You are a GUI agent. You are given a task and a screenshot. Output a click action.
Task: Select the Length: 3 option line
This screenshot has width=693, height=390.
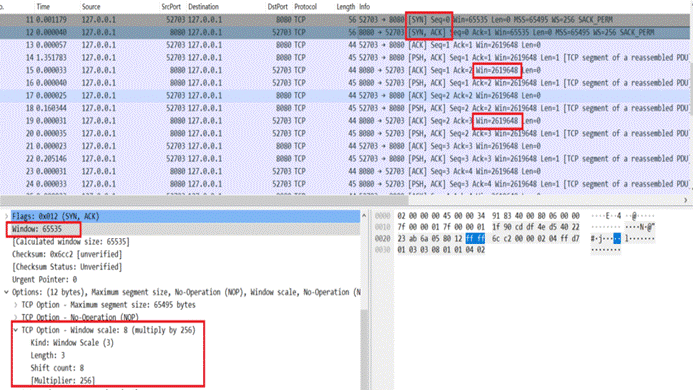48,355
